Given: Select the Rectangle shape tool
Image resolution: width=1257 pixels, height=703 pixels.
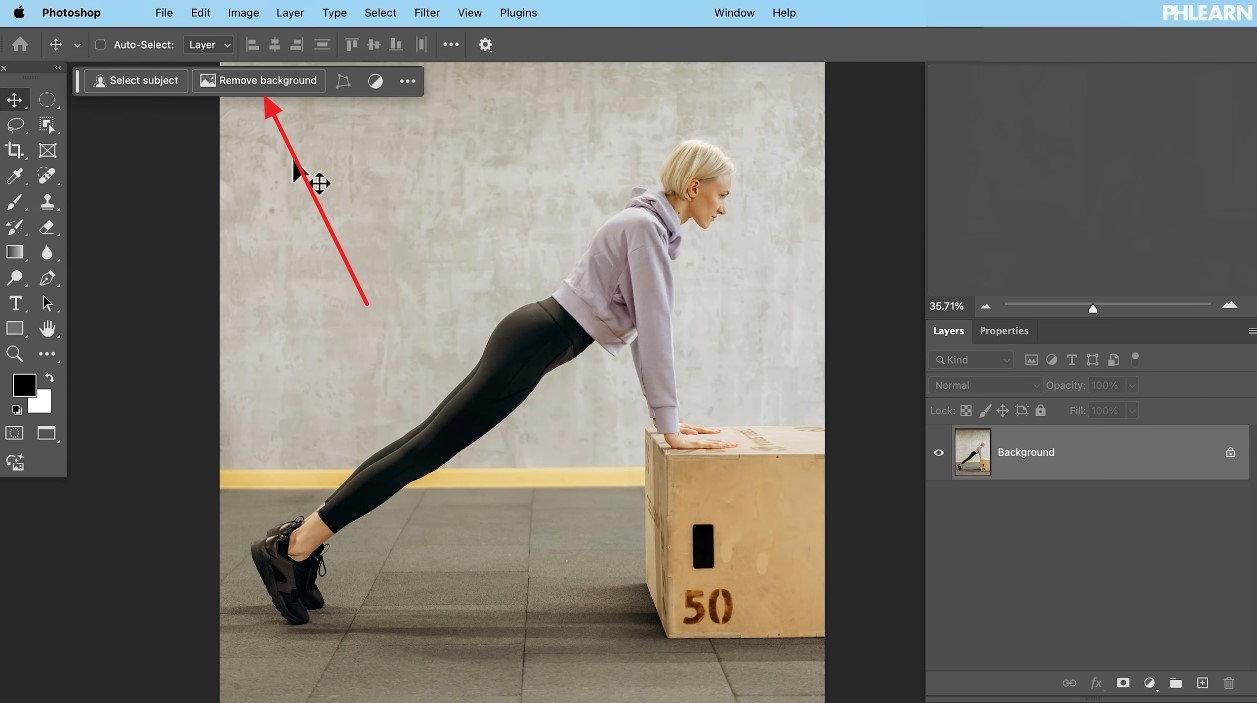Looking at the screenshot, I should pyautogui.click(x=15, y=329).
